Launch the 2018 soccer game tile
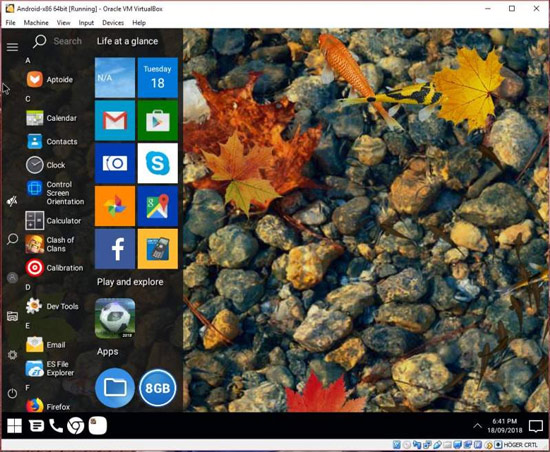 coord(115,318)
